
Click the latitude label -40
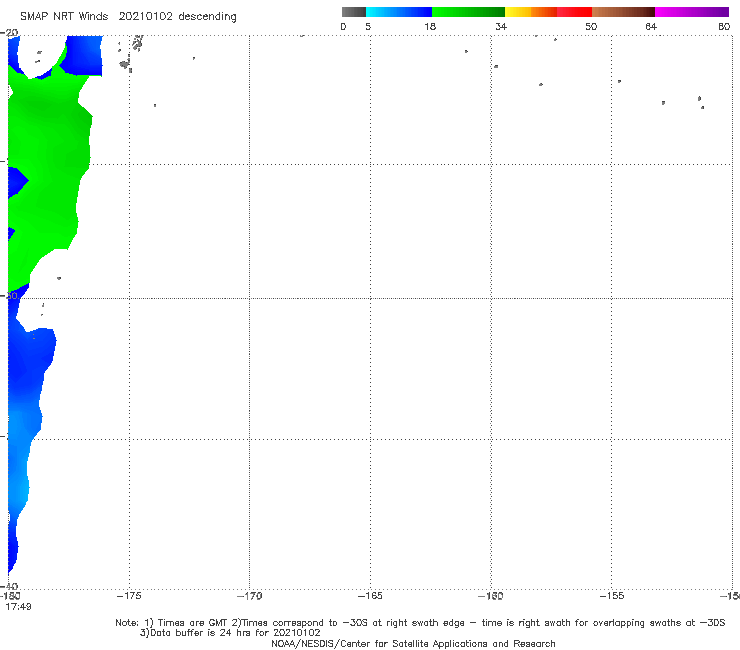(x=9, y=586)
